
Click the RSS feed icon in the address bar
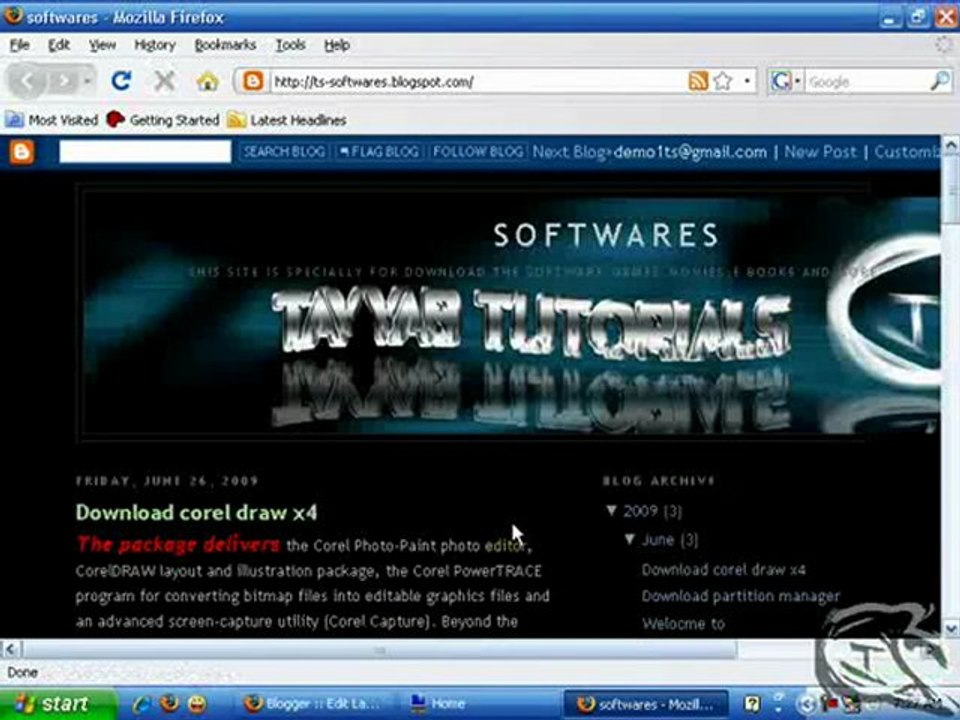pos(698,81)
